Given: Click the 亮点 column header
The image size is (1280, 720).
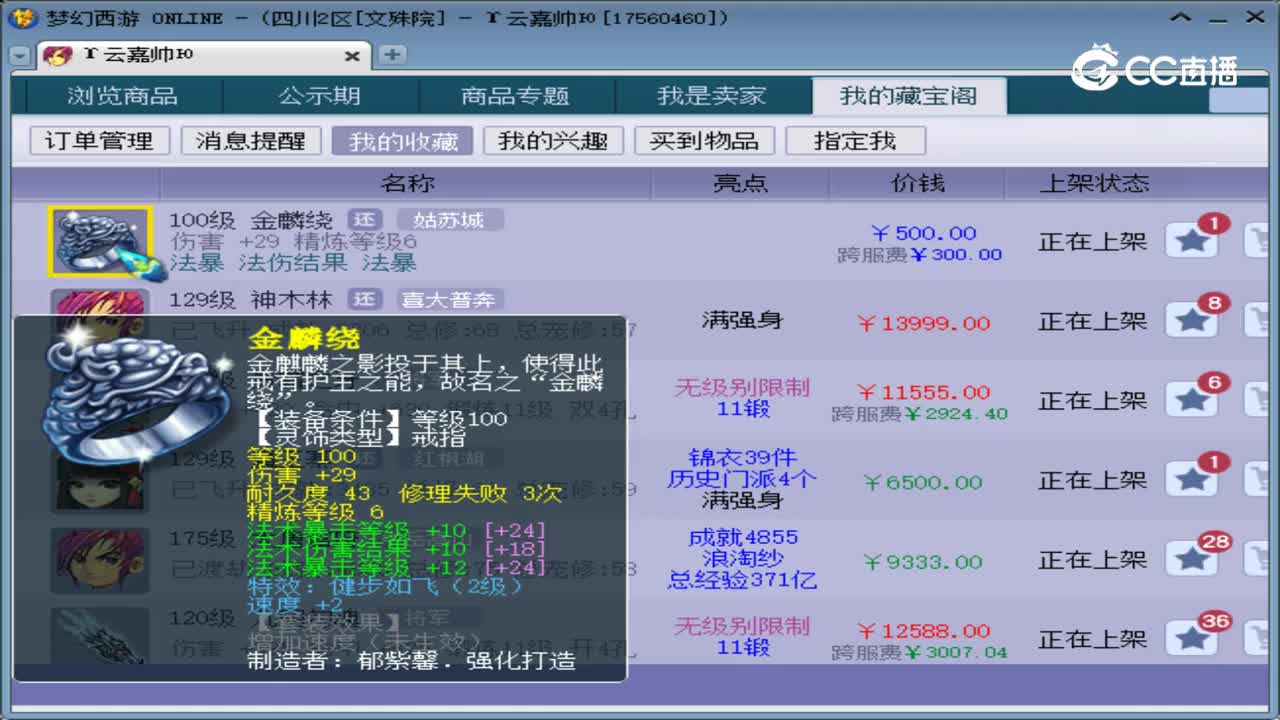Looking at the screenshot, I should click(741, 183).
